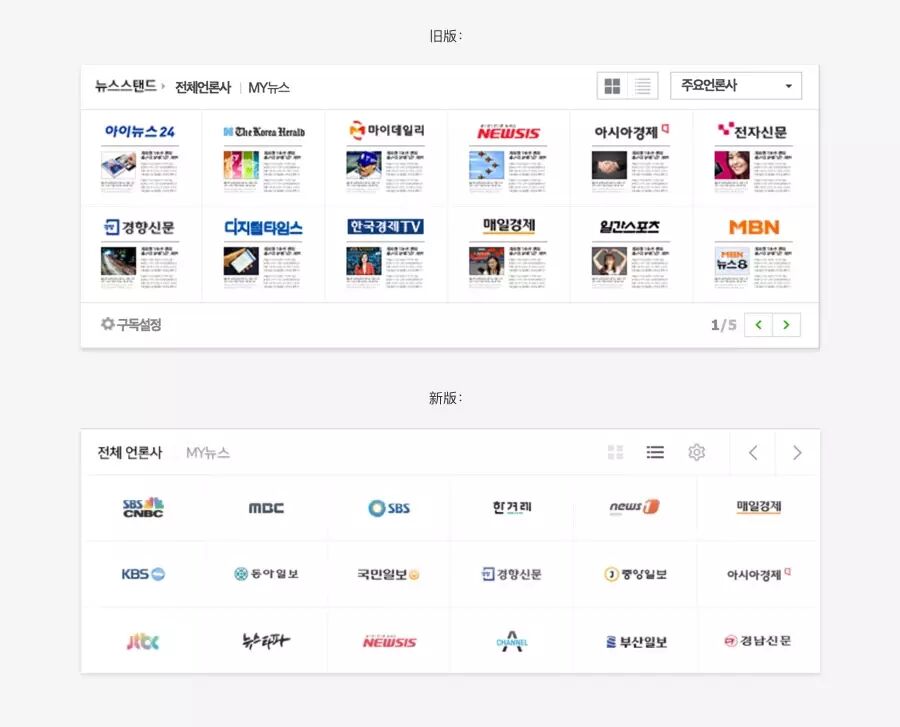Image resolution: width=900 pixels, height=727 pixels.
Task: Go to next page in old version
Action: pyautogui.click(x=786, y=325)
